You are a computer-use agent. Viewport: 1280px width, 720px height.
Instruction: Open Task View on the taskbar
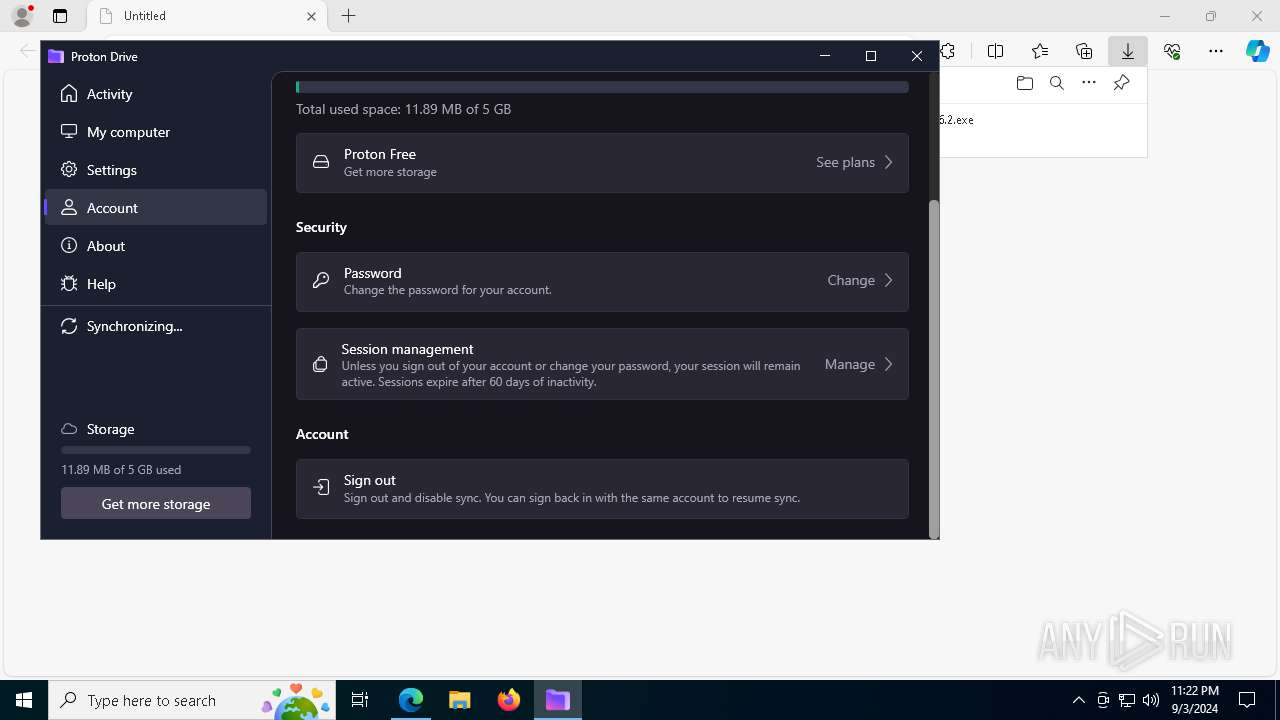pyautogui.click(x=360, y=700)
